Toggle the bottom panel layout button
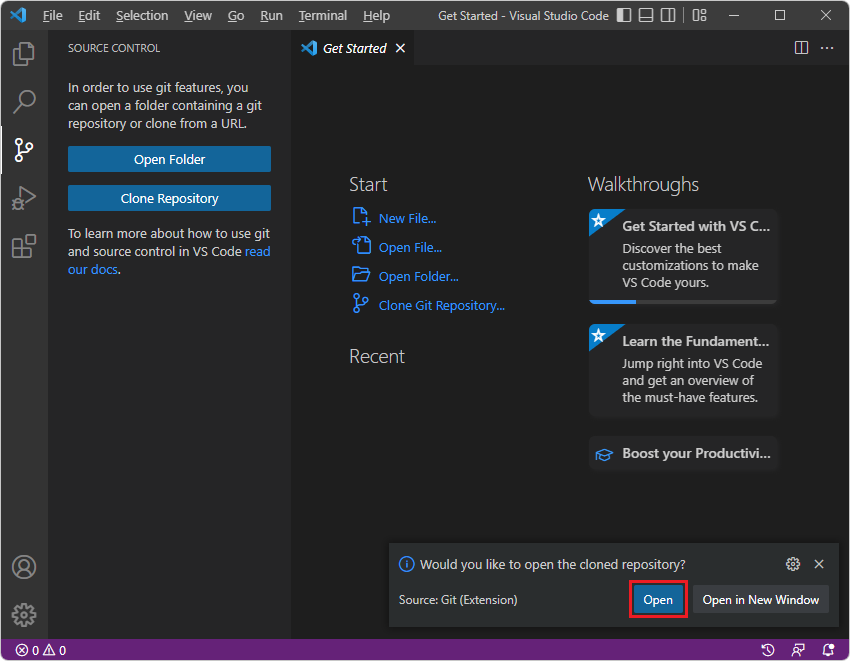This screenshot has width=850, height=661. (x=646, y=16)
